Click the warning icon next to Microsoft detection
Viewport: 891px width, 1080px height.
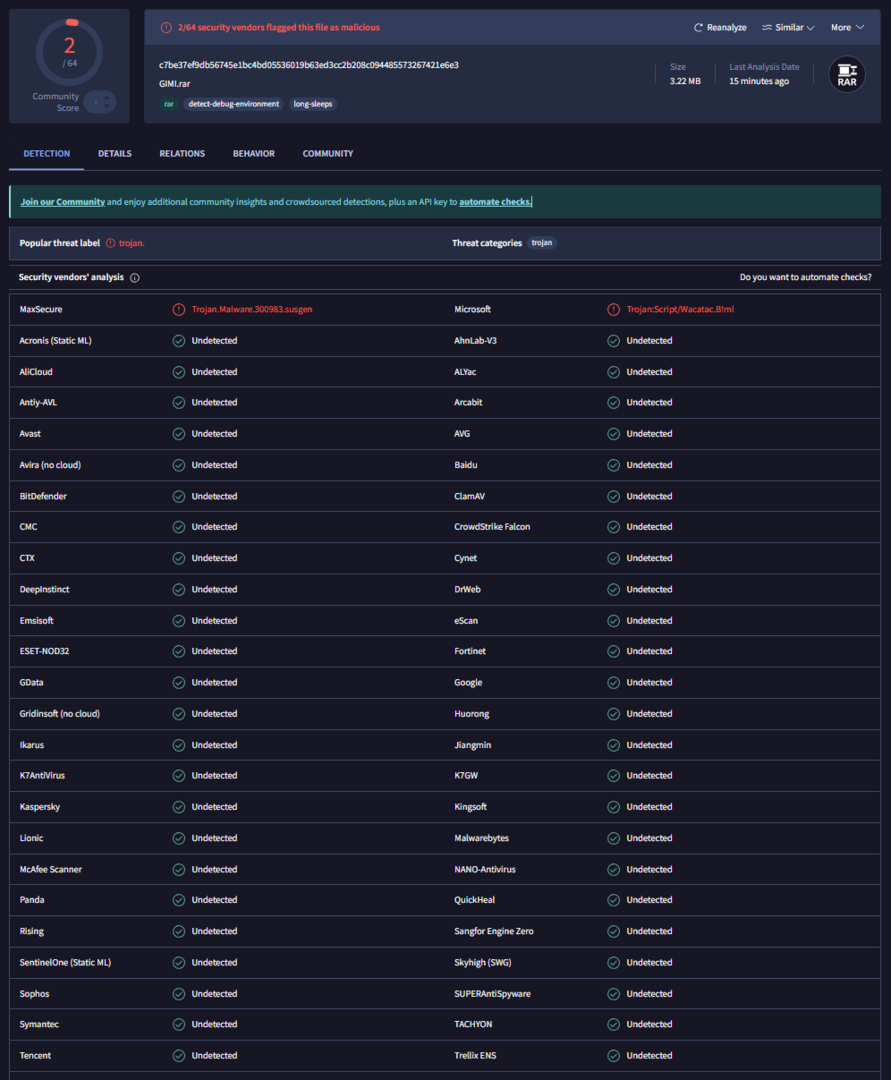click(613, 309)
